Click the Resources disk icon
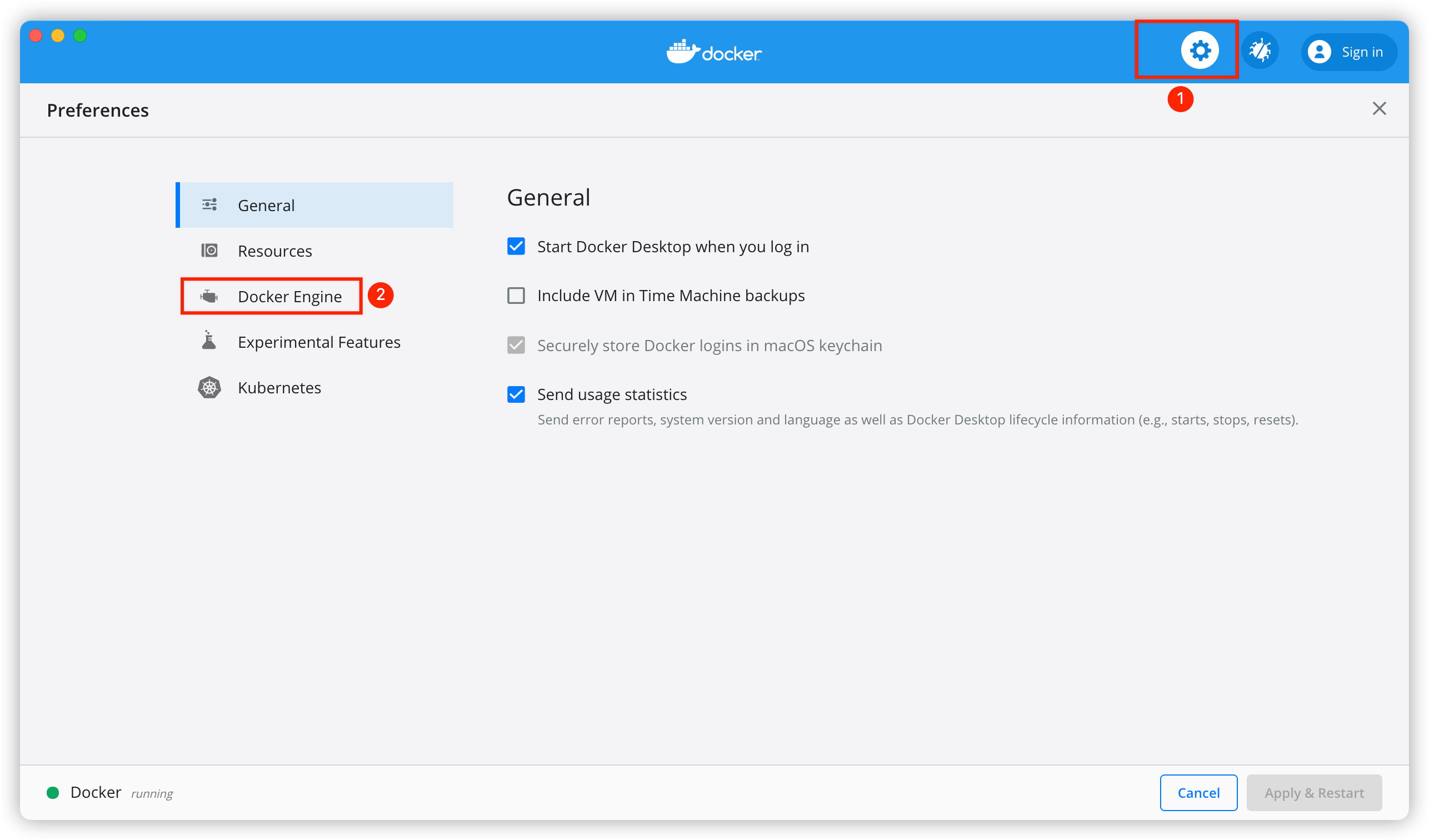 (x=209, y=250)
